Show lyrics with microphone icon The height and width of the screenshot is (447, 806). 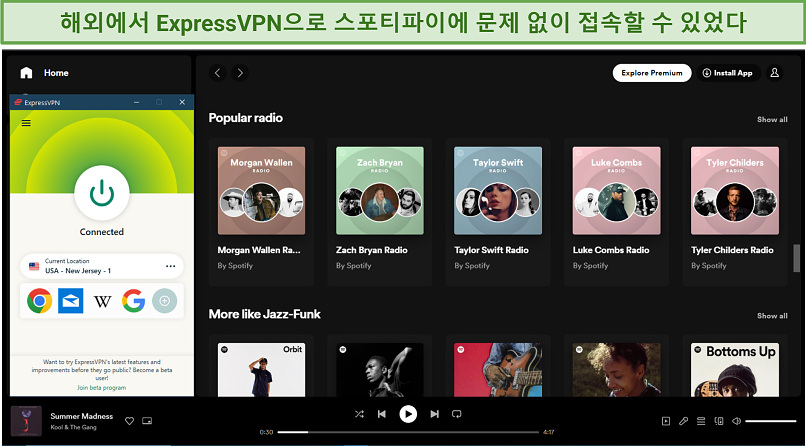[683, 421]
